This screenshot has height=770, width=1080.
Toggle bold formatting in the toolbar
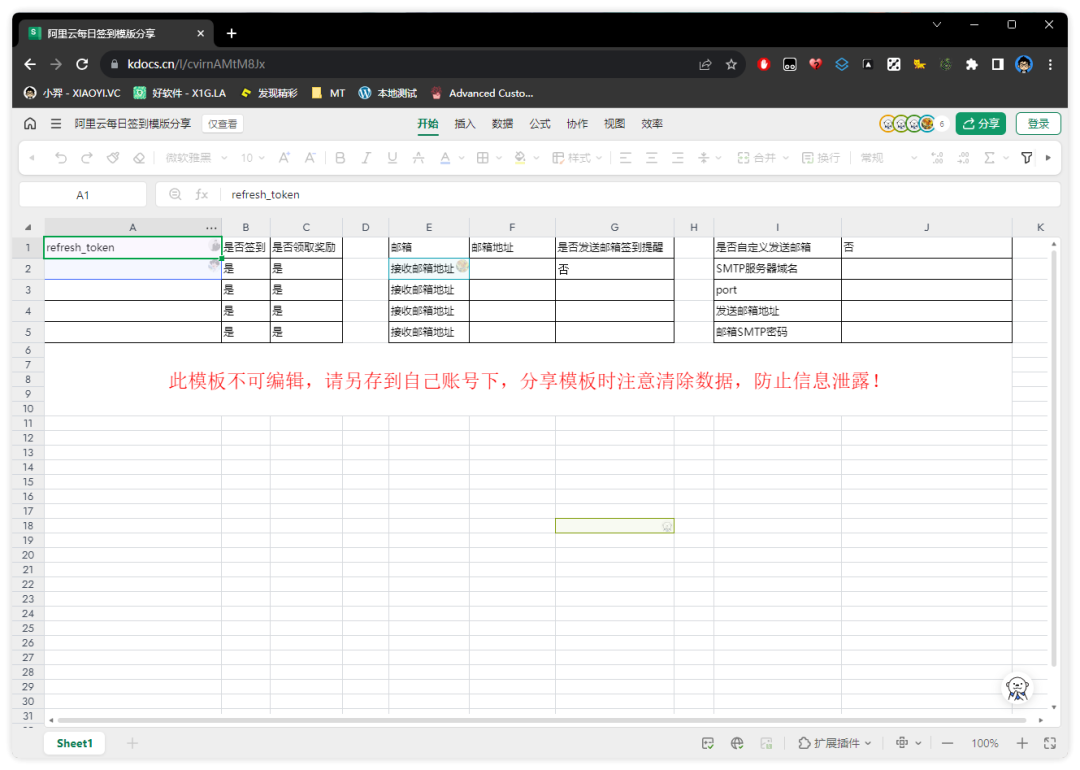click(x=340, y=158)
